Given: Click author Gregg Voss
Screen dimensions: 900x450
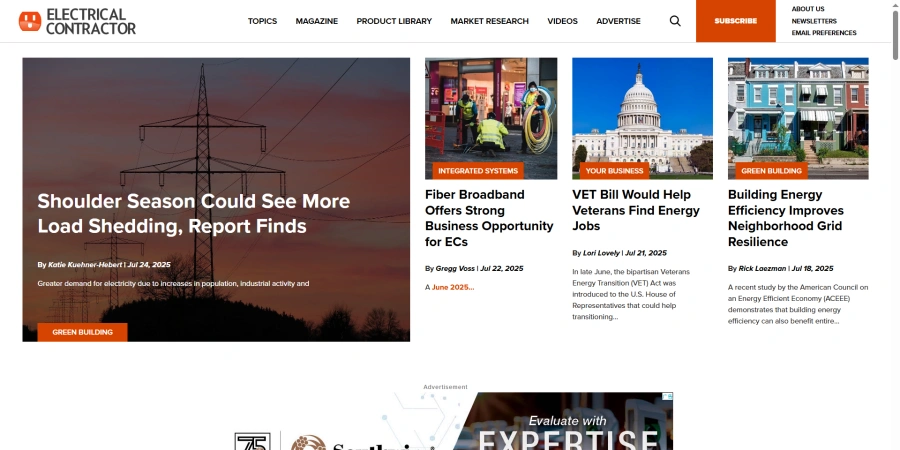Looking at the screenshot, I should tap(455, 268).
